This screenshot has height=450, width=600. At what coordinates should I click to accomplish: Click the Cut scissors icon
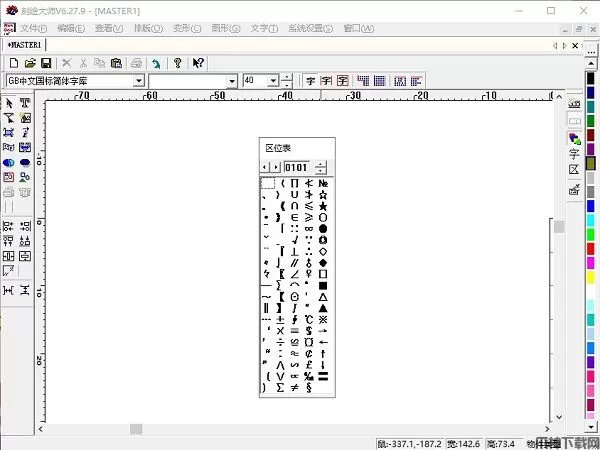pos(83,63)
